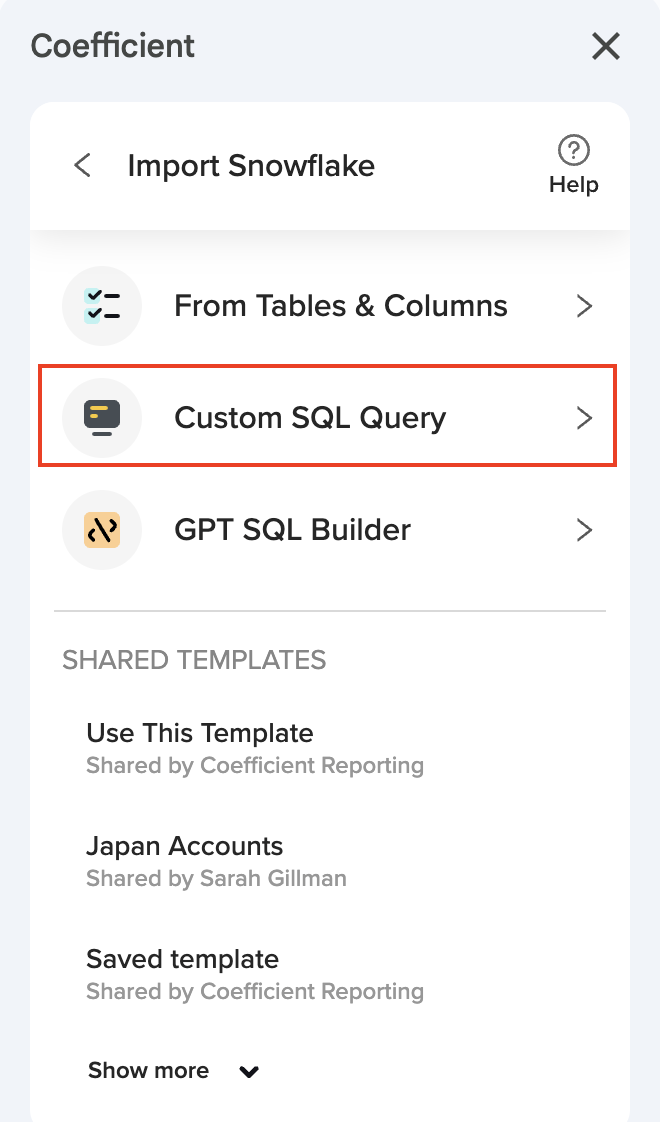This screenshot has height=1122, width=660.
Task: Click Shared by Sarah Gillman subtitle
Action: click(216, 879)
